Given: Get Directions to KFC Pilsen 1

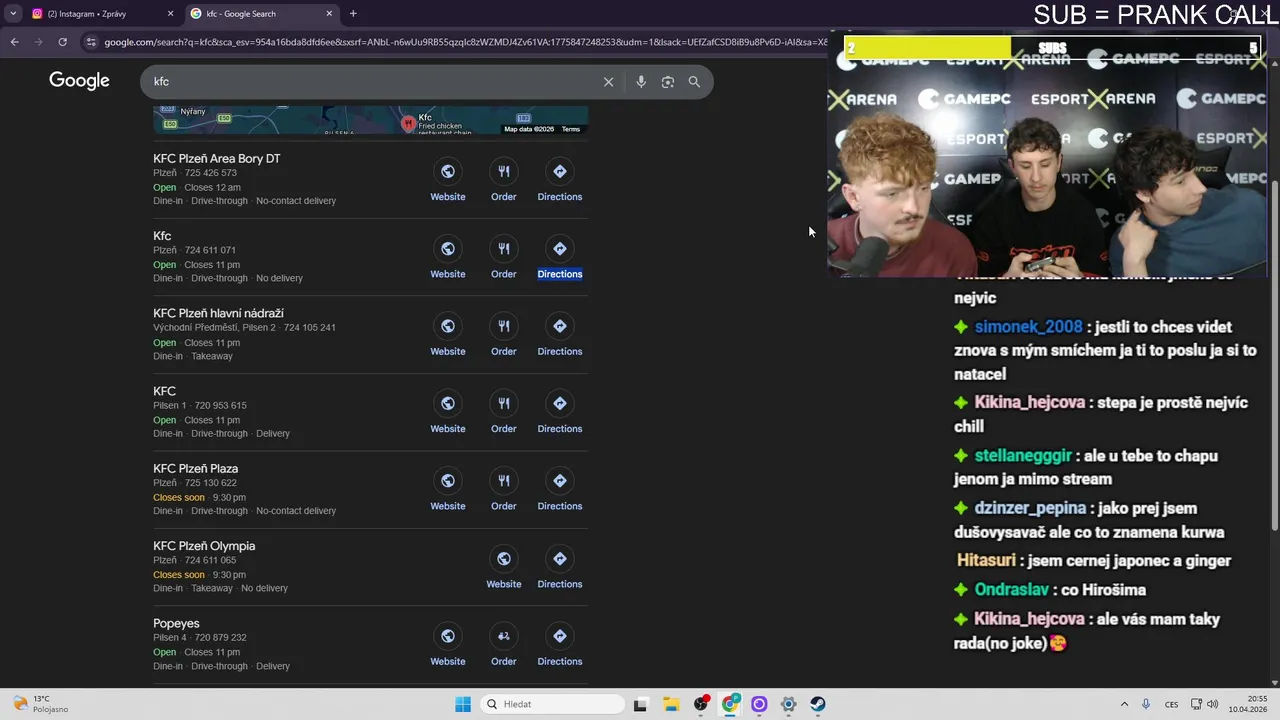Looking at the screenshot, I should tap(560, 414).
